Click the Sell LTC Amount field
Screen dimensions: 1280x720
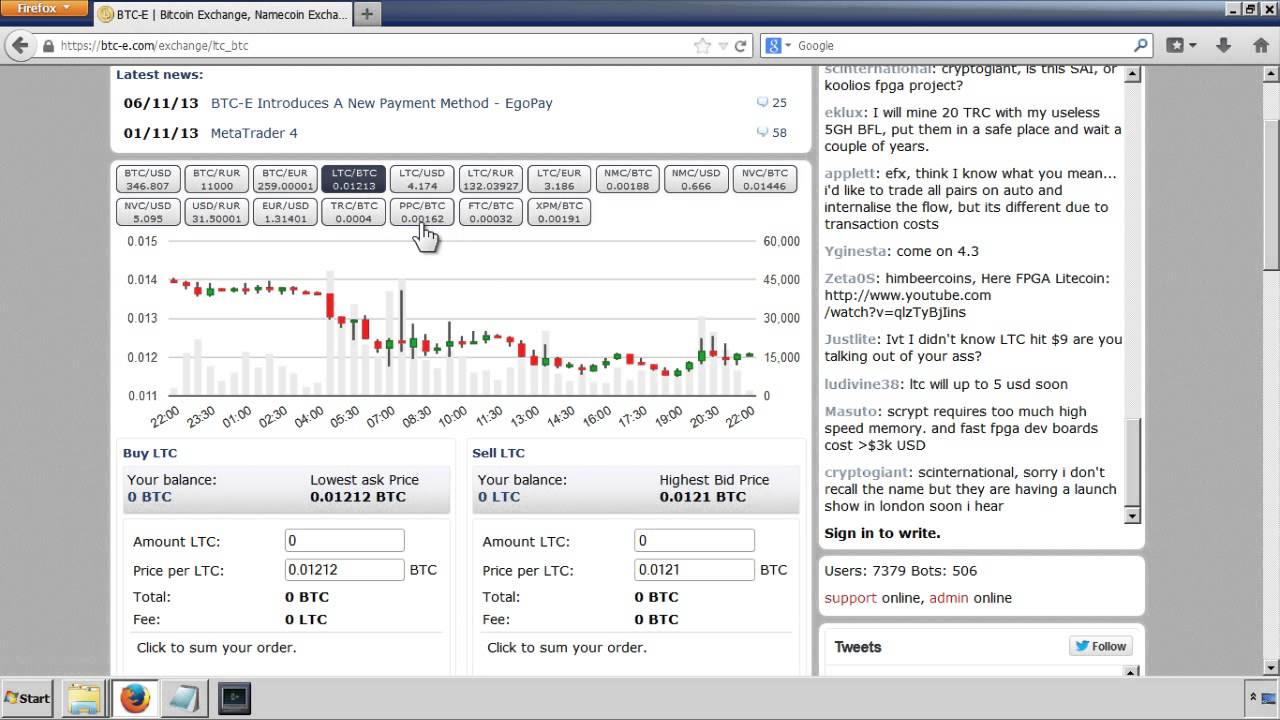pos(694,541)
